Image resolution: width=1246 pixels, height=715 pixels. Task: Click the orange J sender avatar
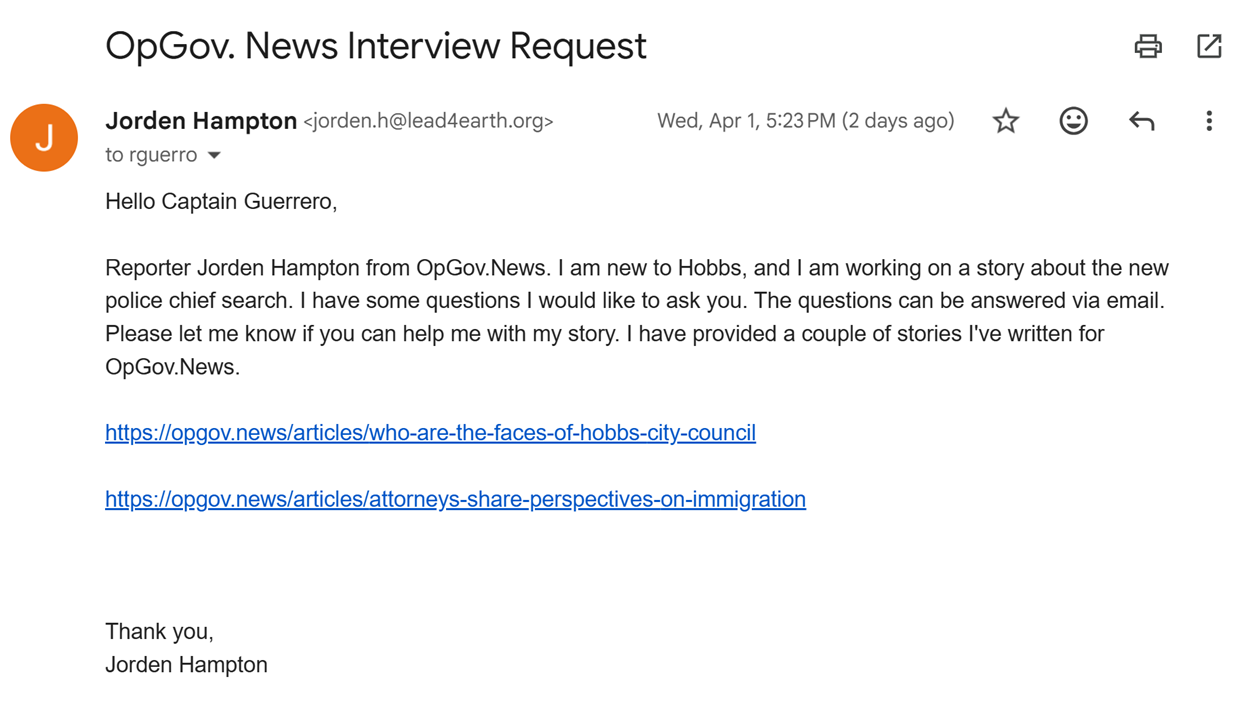[x=44, y=138]
